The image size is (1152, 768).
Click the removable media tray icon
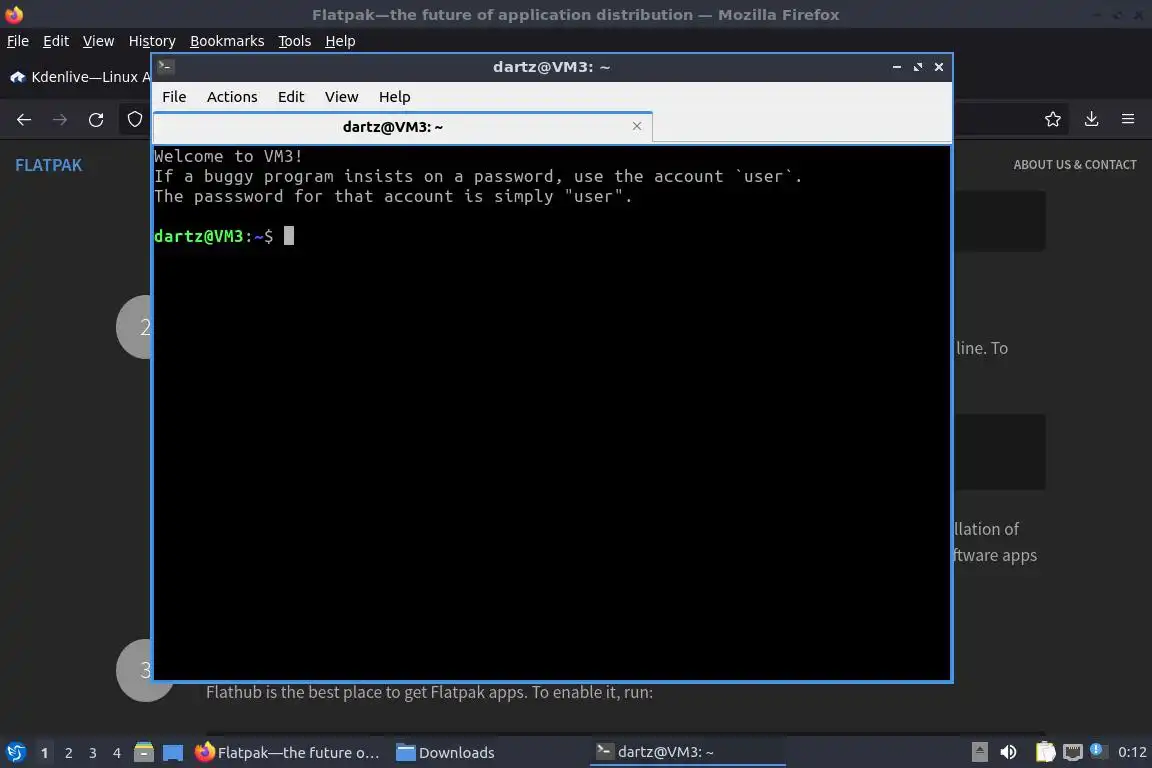click(980, 752)
